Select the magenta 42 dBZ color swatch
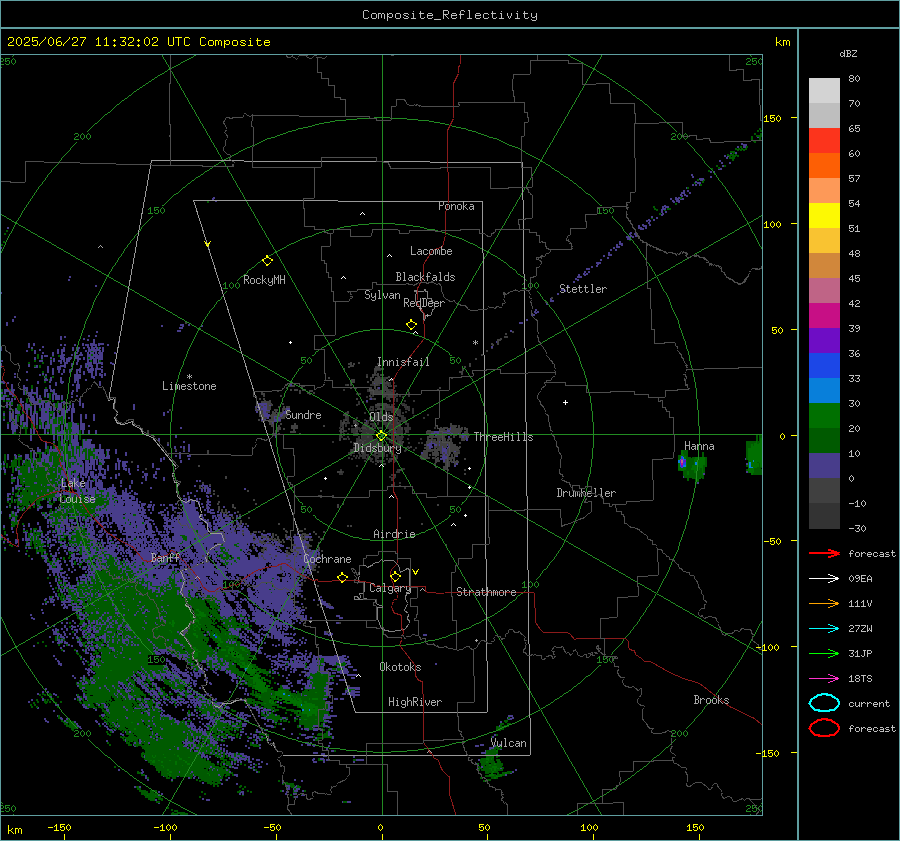 click(824, 316)
